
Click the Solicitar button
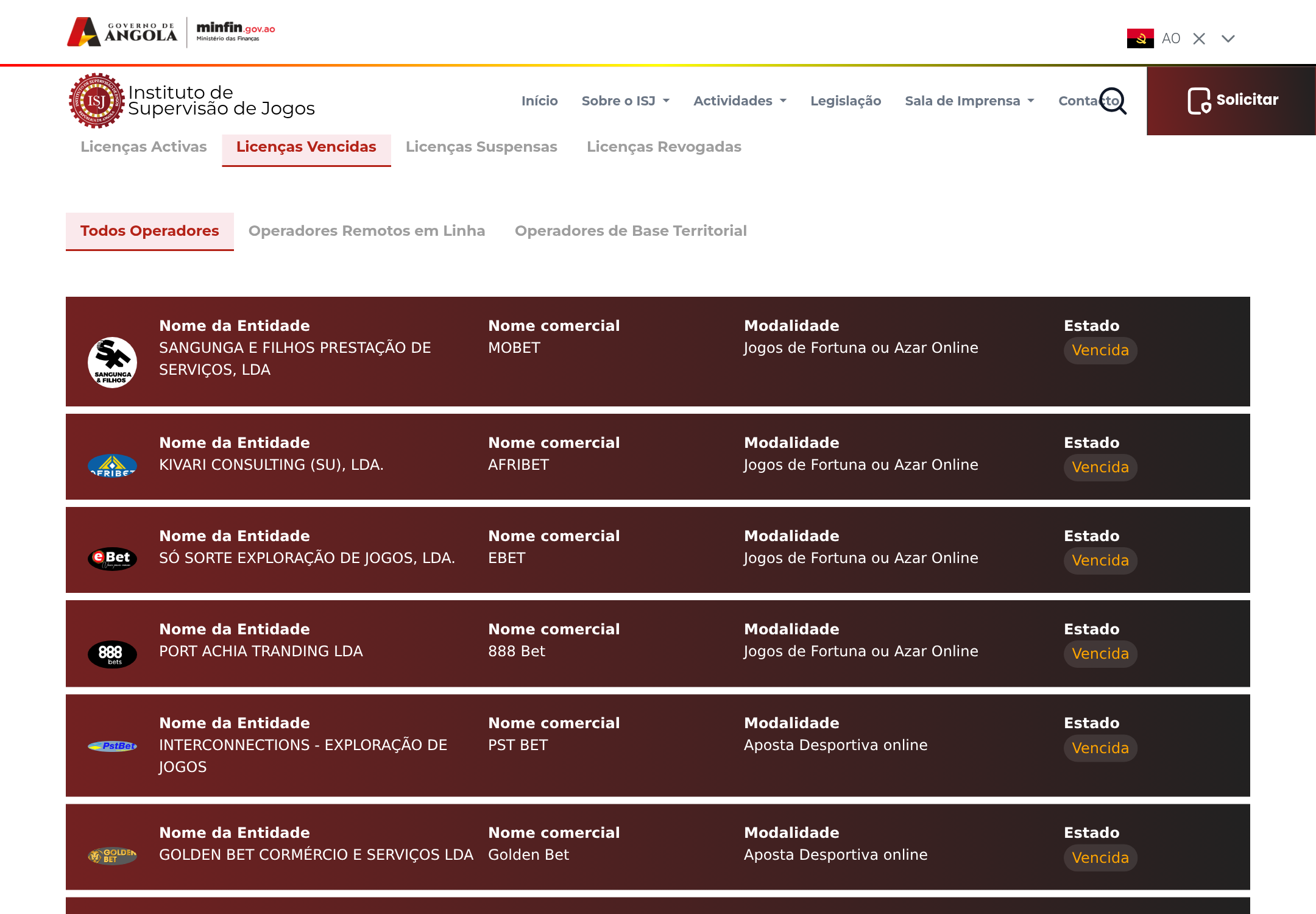(1231, 101)
